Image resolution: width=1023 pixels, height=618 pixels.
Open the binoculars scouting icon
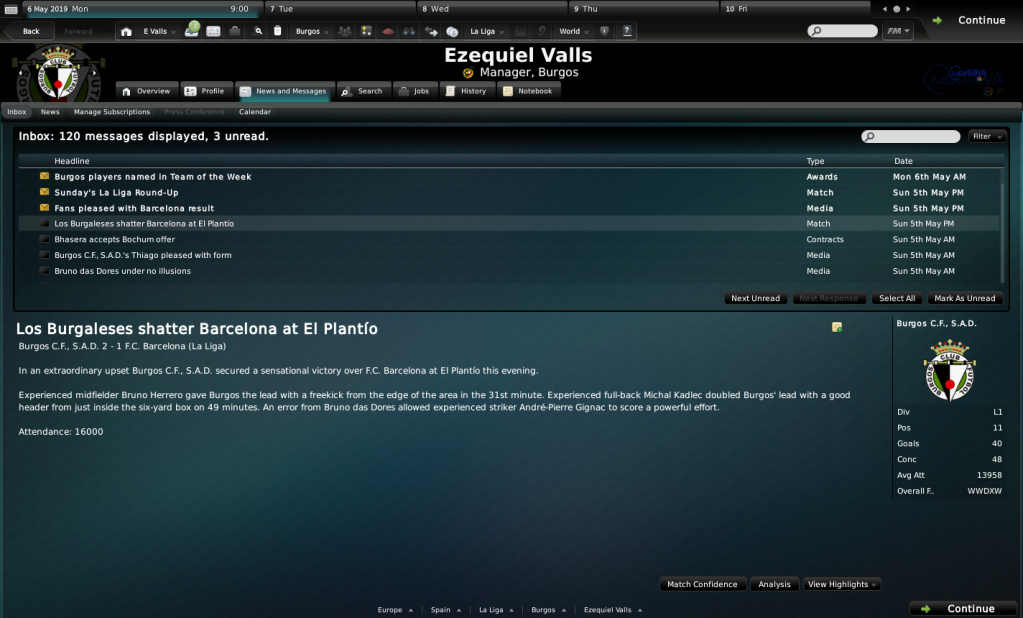(x=409, y=31)
